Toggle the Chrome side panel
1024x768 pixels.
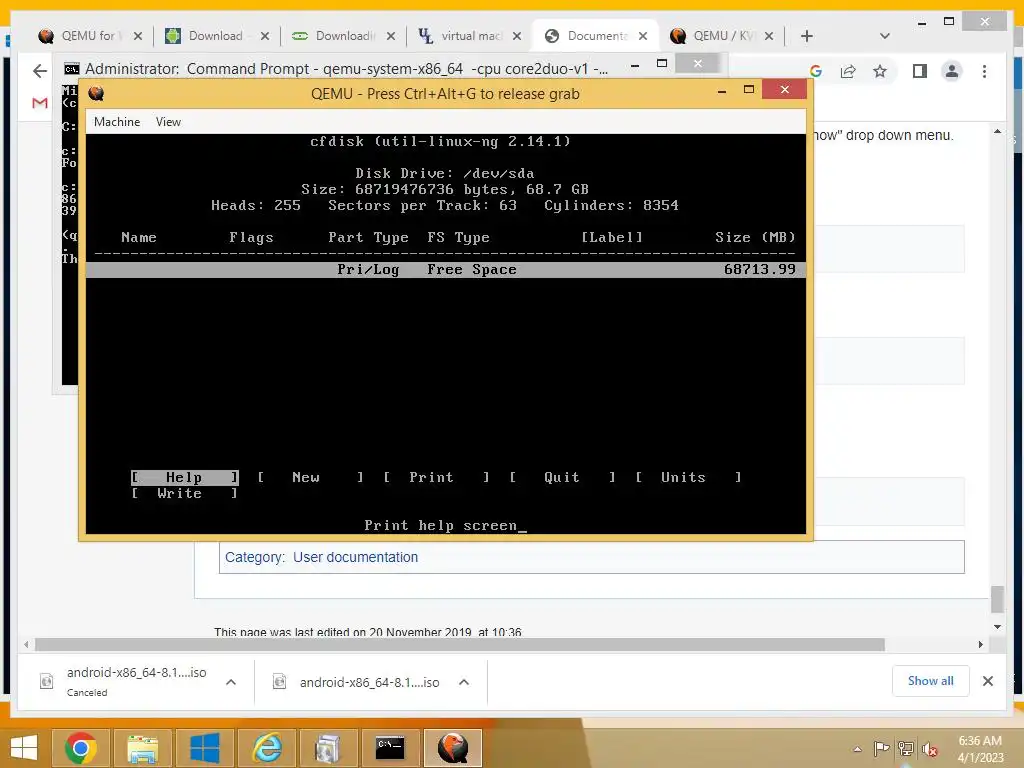coord(920,71)
